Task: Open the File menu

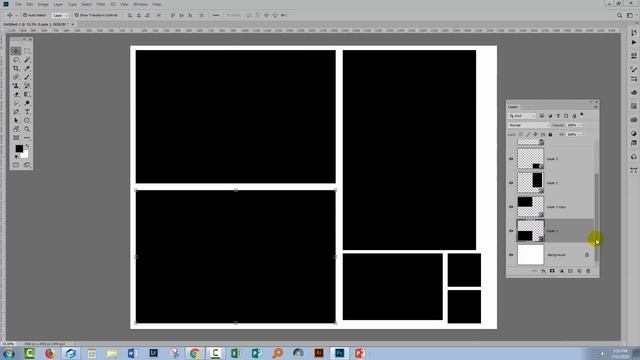Action: click(x=18, y=4)
